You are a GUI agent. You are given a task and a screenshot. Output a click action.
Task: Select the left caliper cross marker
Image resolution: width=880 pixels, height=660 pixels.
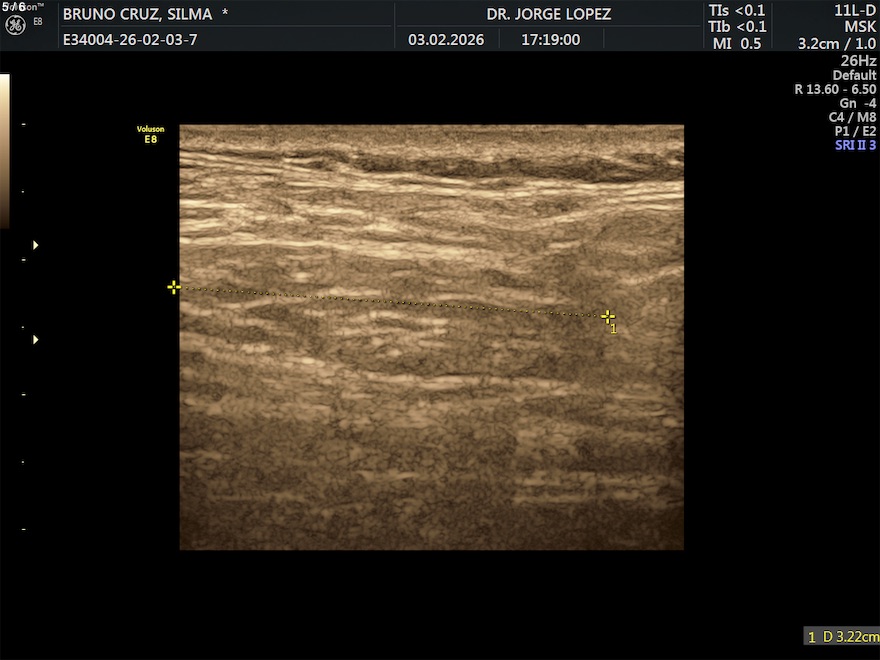[x=174, y=288]
